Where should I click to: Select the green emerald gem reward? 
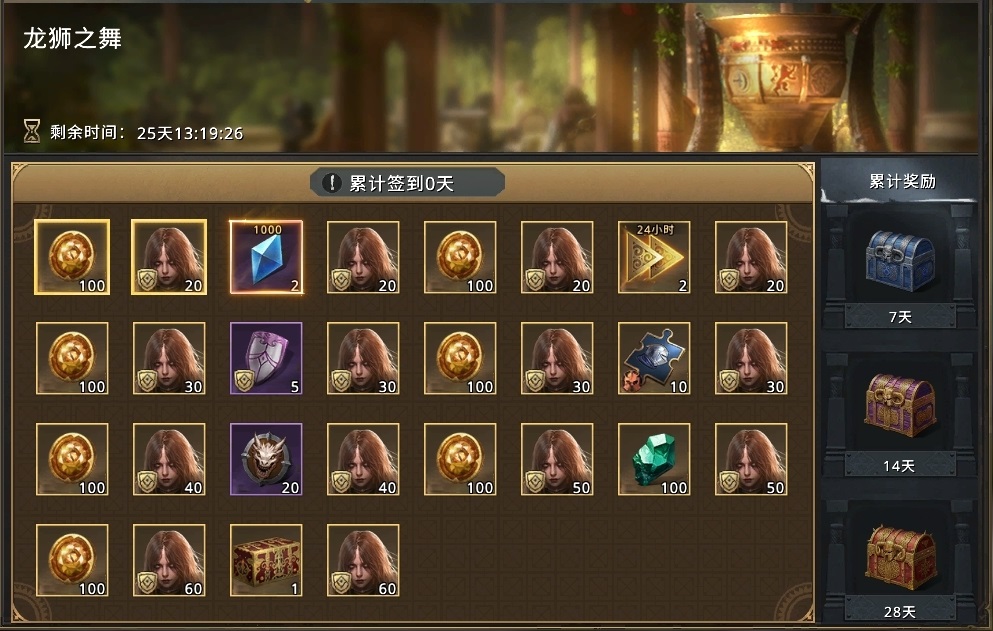pyautogui.click(x=654, y=459)
